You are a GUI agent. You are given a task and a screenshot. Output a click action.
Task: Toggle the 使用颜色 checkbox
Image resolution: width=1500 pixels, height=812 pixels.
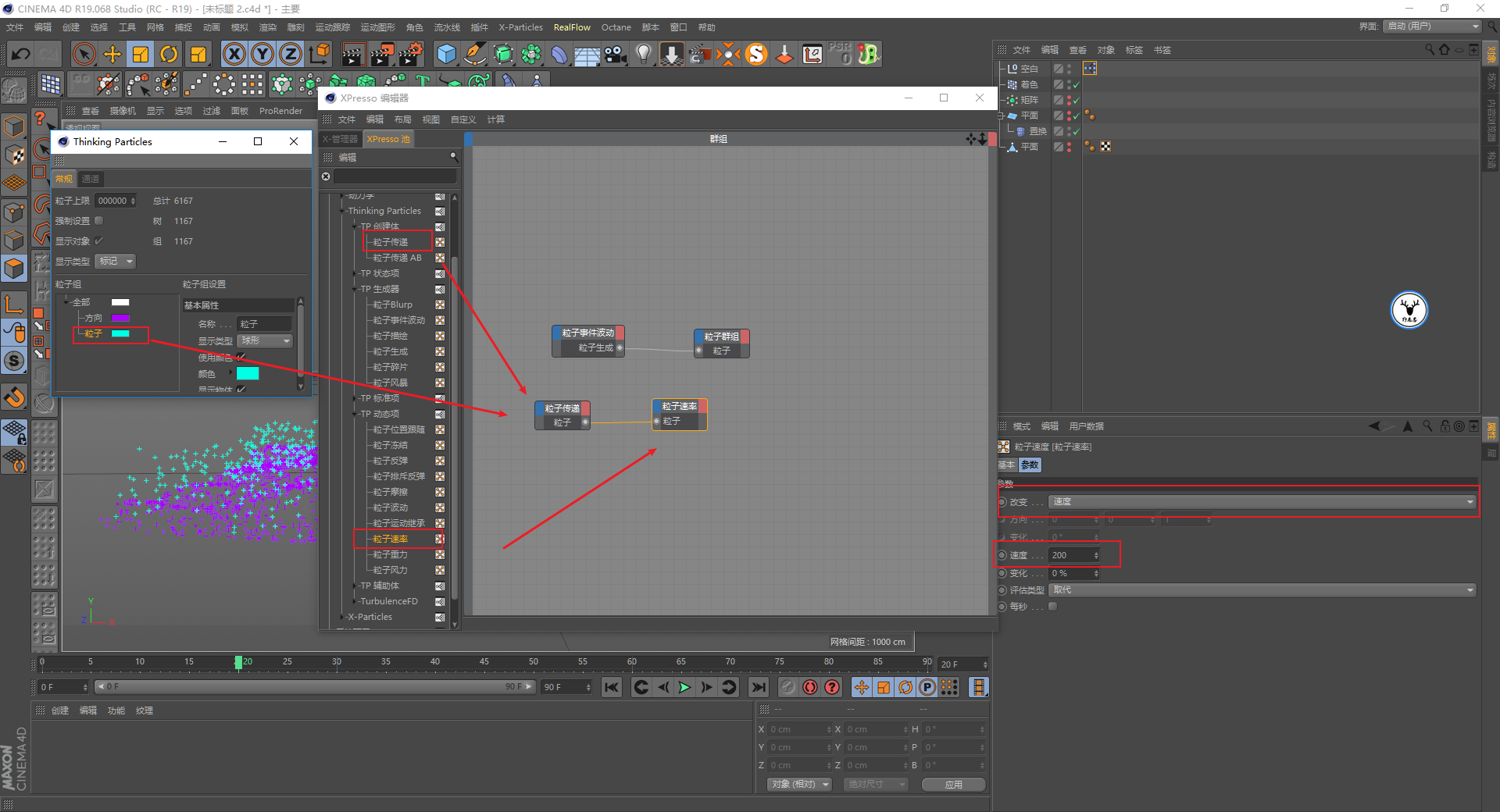tap(241, 357)
